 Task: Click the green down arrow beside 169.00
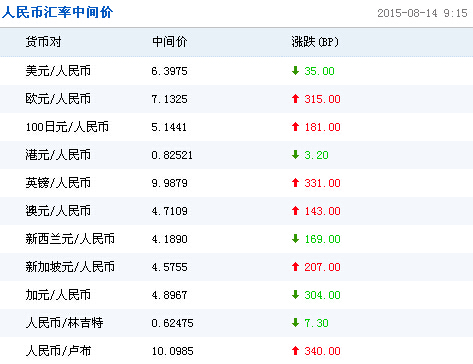295,239
